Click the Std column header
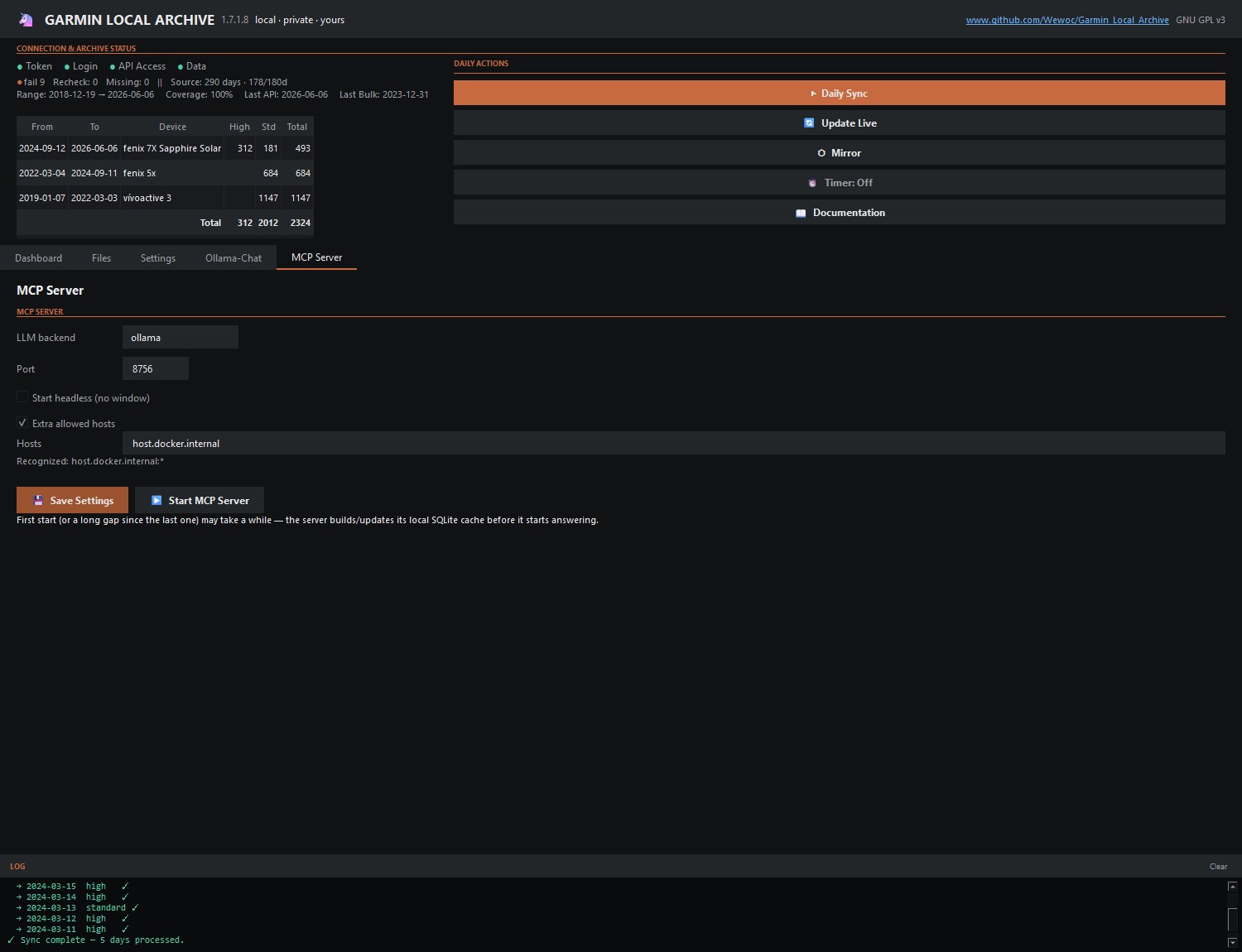1242x952 pixels. coord(268,127)
